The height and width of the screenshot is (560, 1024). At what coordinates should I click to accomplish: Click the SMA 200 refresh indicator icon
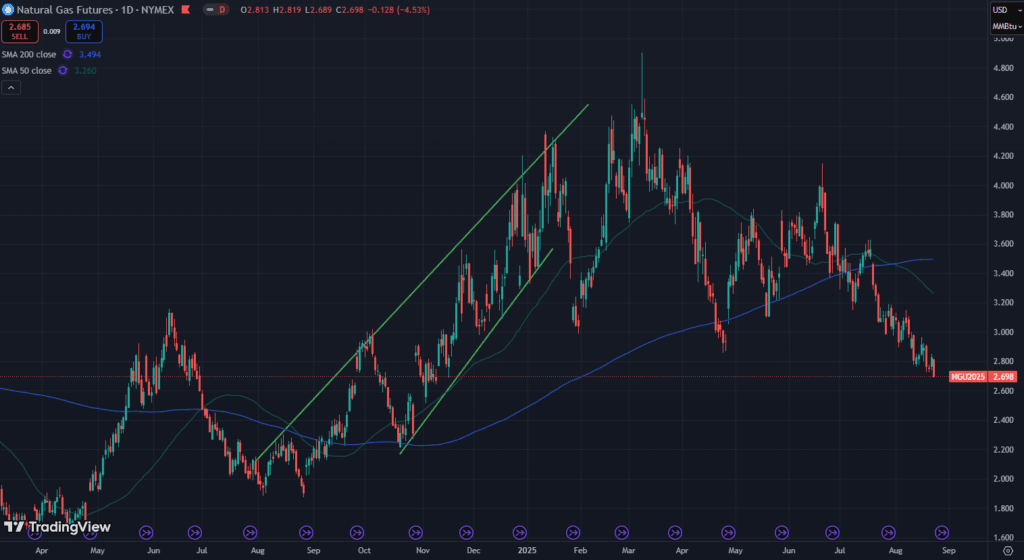click(x=67, y=54)
